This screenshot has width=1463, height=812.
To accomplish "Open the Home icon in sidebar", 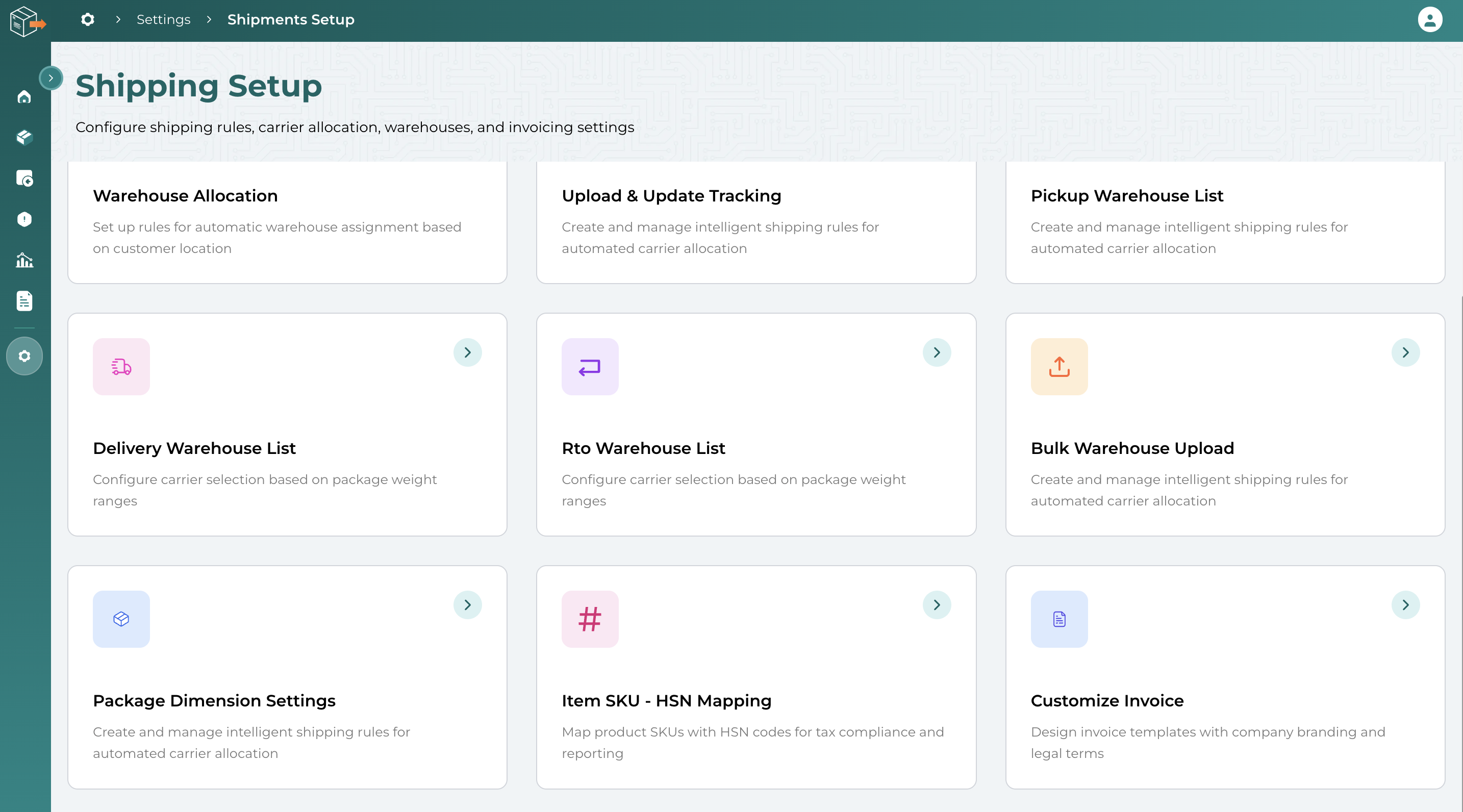I will click(24, 97).
